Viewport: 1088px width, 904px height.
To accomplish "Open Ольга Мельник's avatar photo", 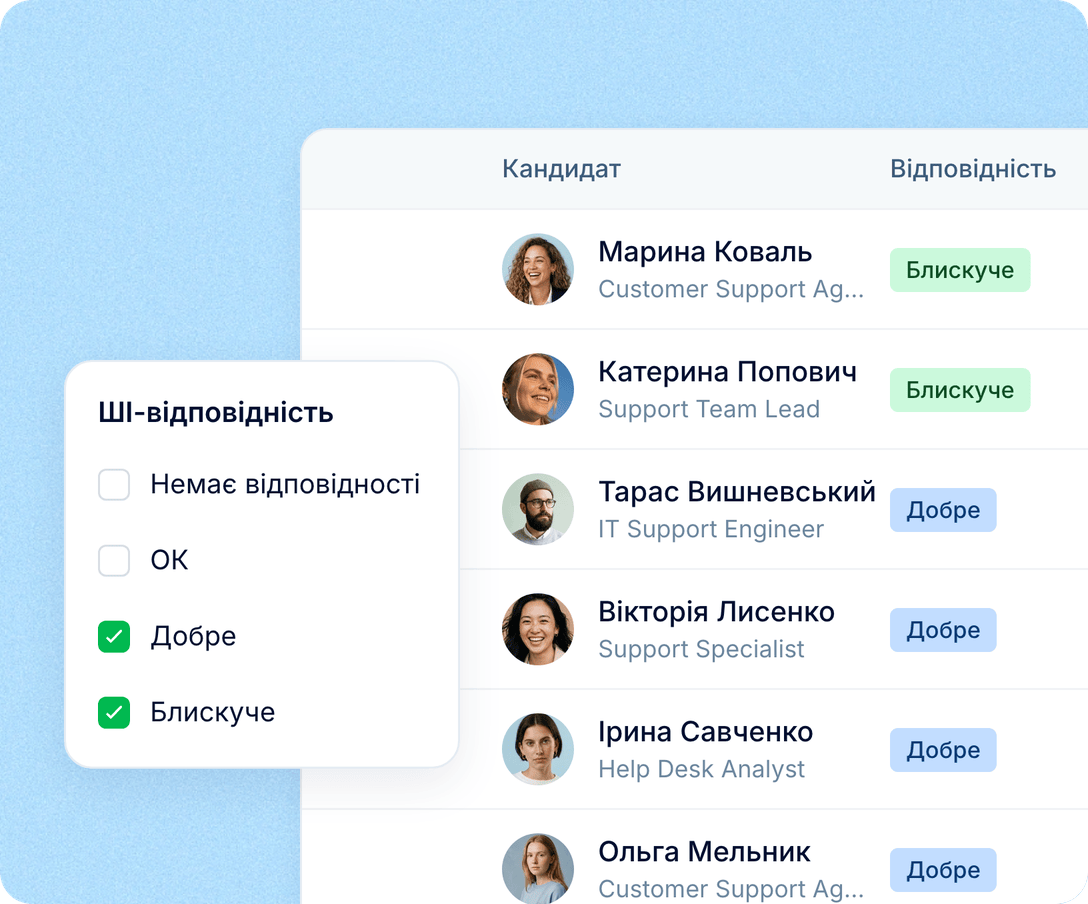I will click(538, 869).
